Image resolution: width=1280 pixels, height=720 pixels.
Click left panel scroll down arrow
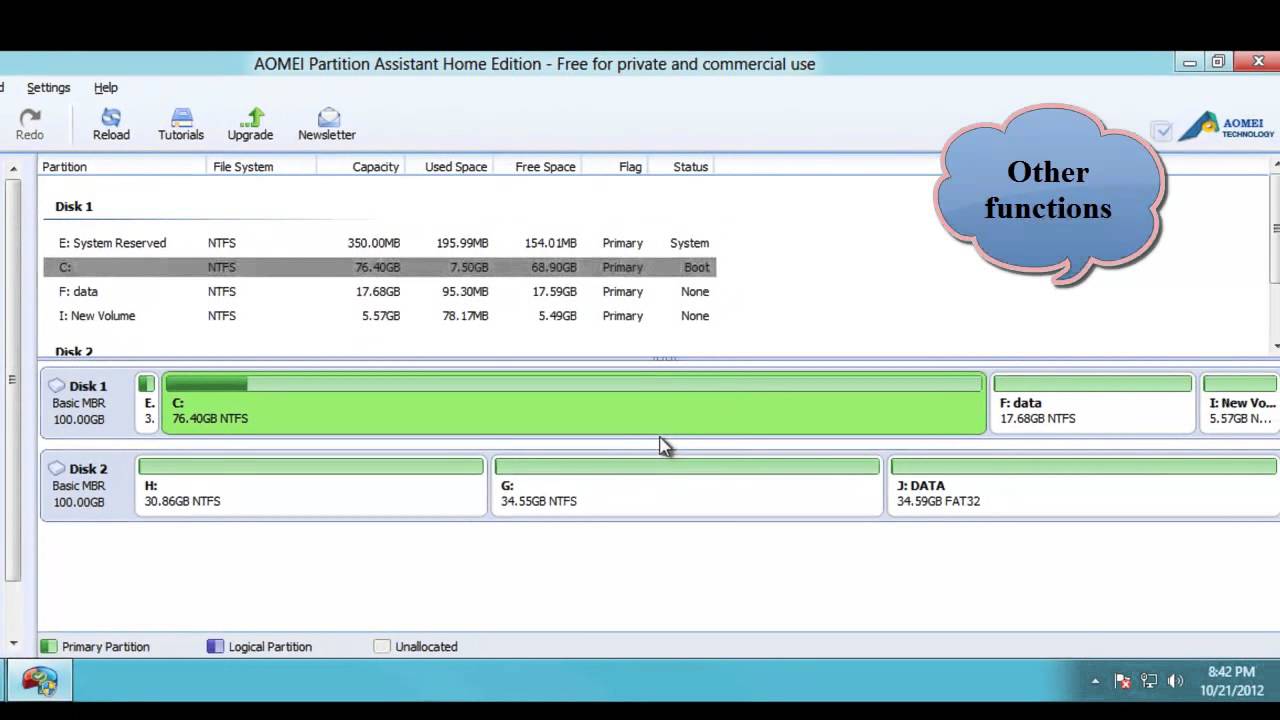pos(13,643)
